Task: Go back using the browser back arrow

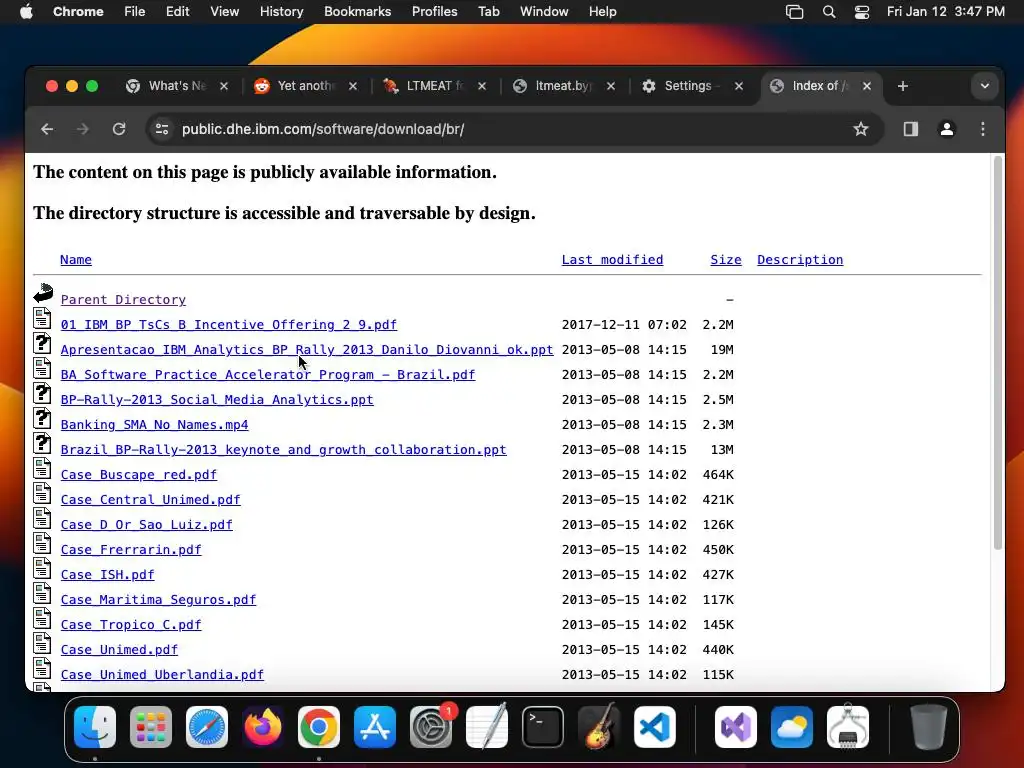Action: point(47,129)
